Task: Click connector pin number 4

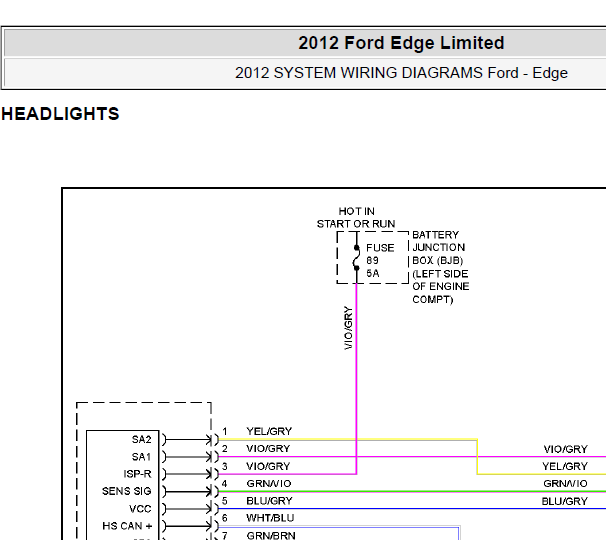Action: click(x=225, y=484)
